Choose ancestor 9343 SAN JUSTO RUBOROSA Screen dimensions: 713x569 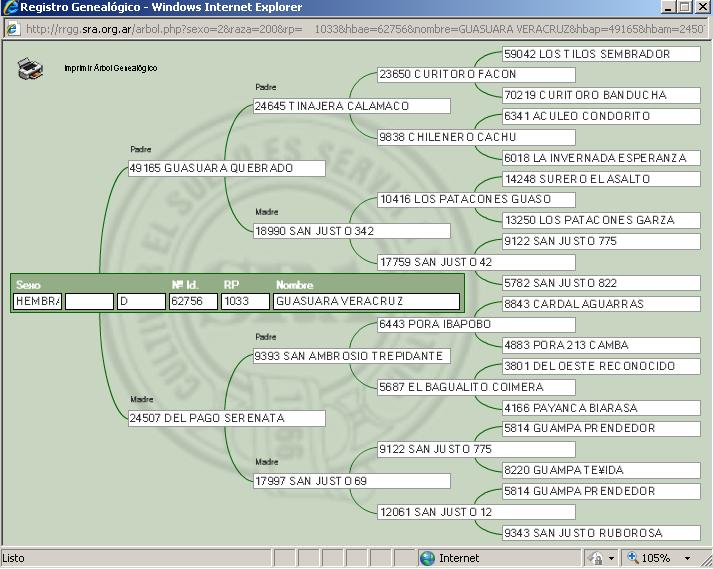coord(600,533)
